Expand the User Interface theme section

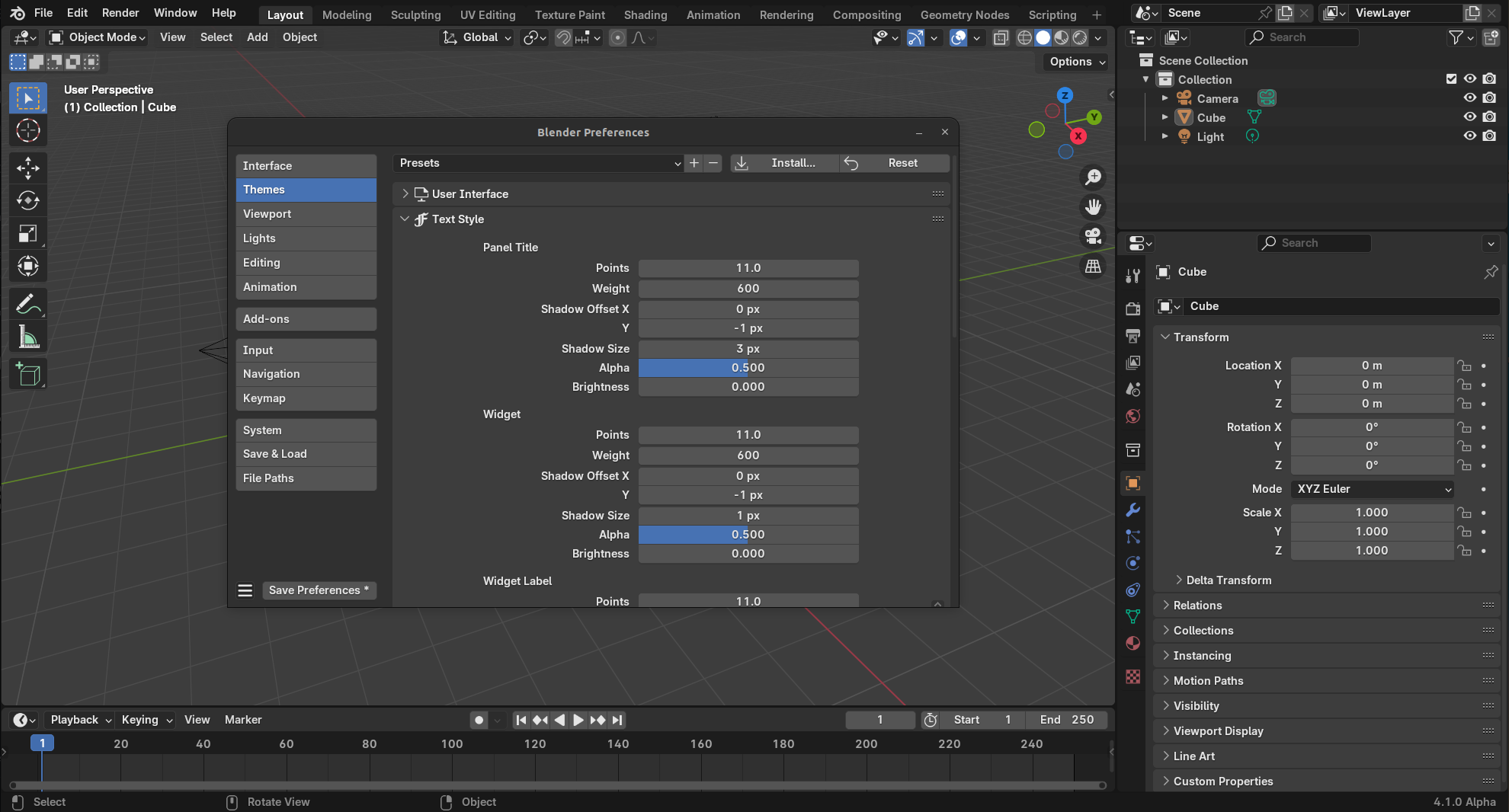click(405, 194)
